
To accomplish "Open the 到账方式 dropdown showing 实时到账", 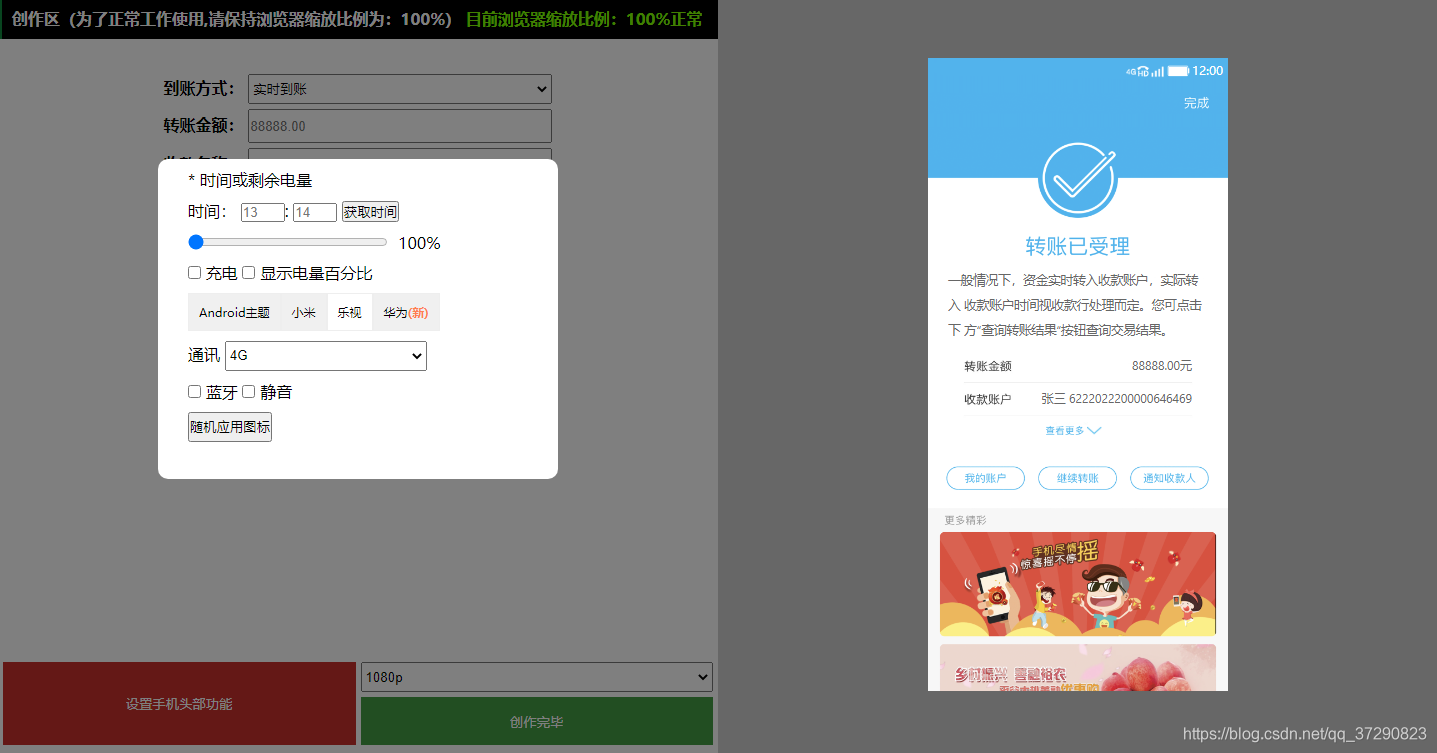I will [400, 89].
